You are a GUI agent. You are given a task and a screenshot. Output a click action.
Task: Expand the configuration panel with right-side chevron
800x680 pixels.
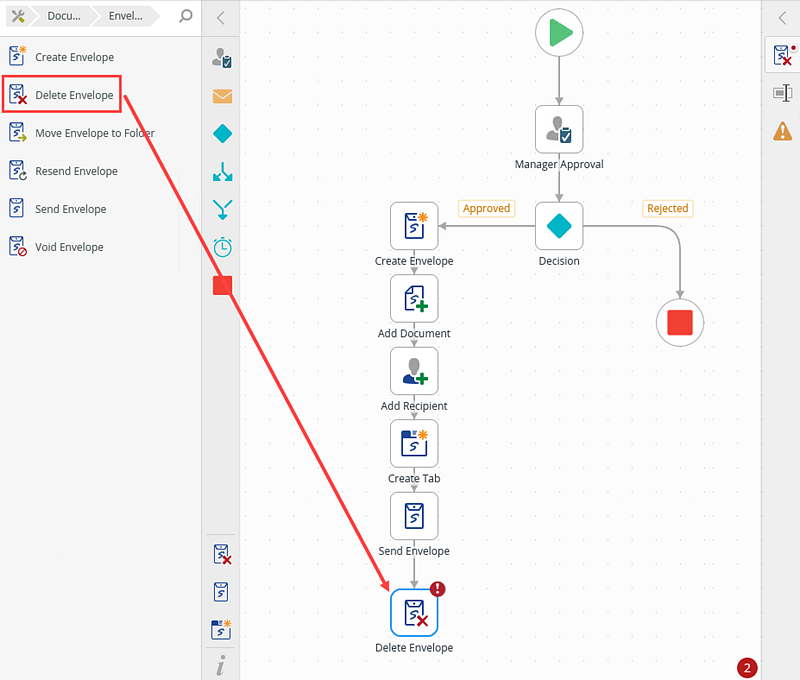click(782, 18)
